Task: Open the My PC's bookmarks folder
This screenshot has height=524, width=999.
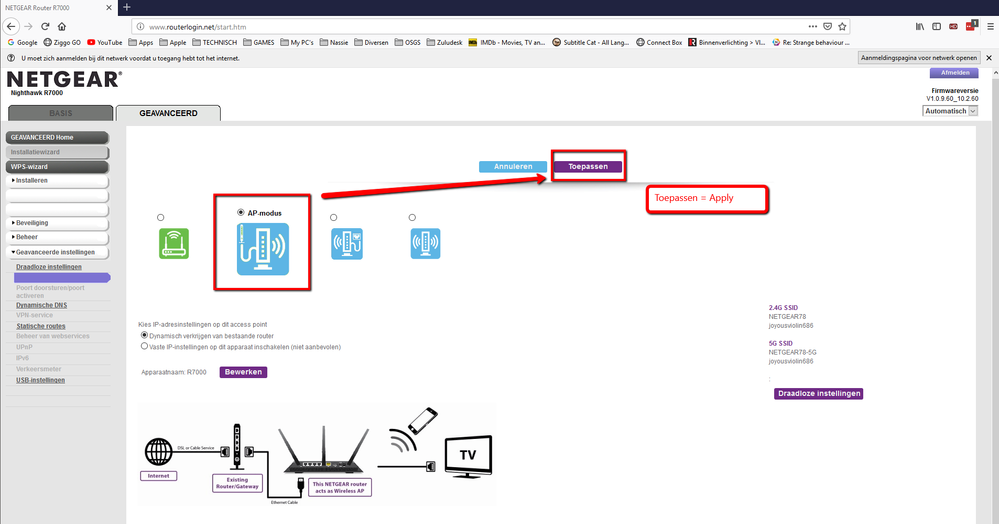Action: point(297,43)
